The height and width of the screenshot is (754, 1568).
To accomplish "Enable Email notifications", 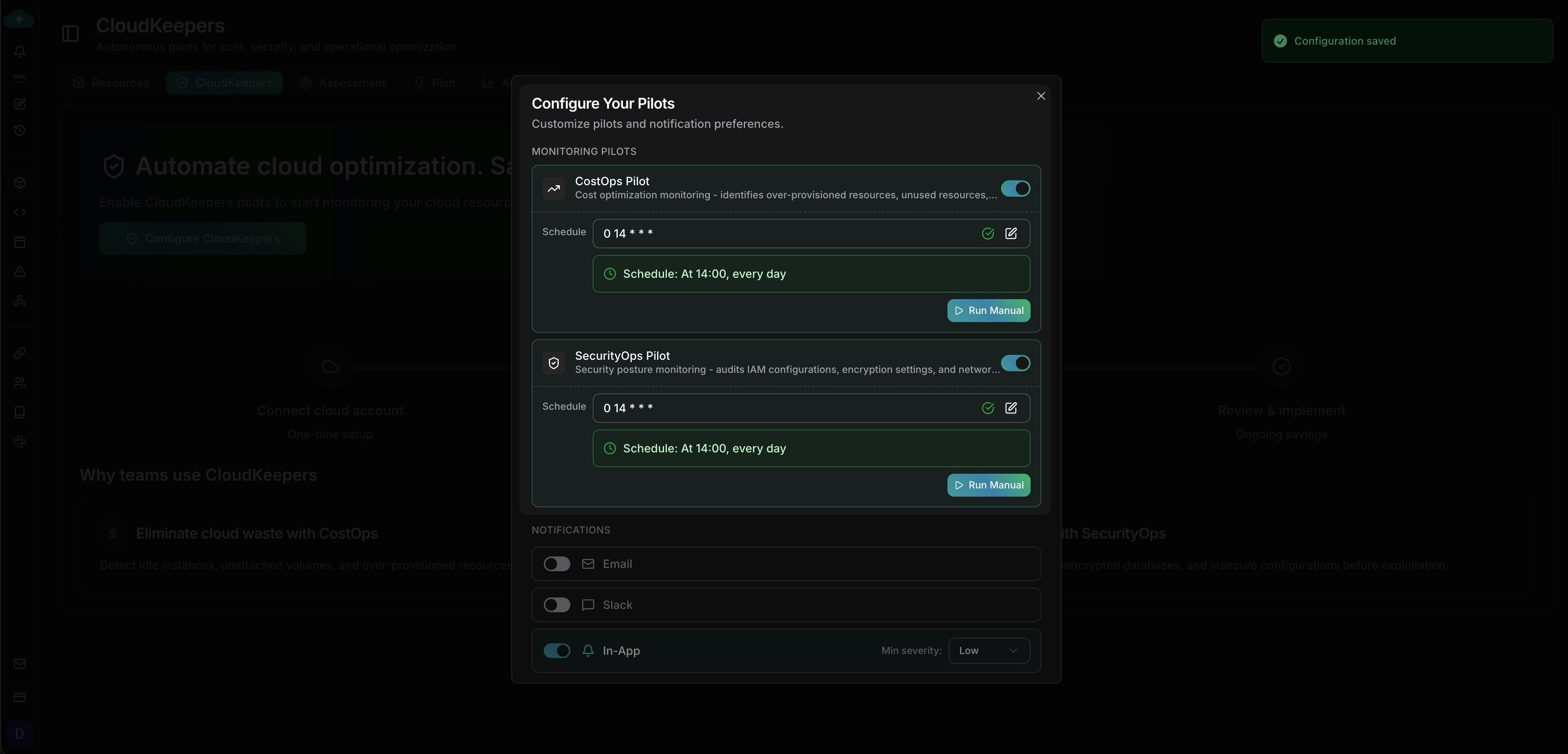I will click(x=556, y=564).
